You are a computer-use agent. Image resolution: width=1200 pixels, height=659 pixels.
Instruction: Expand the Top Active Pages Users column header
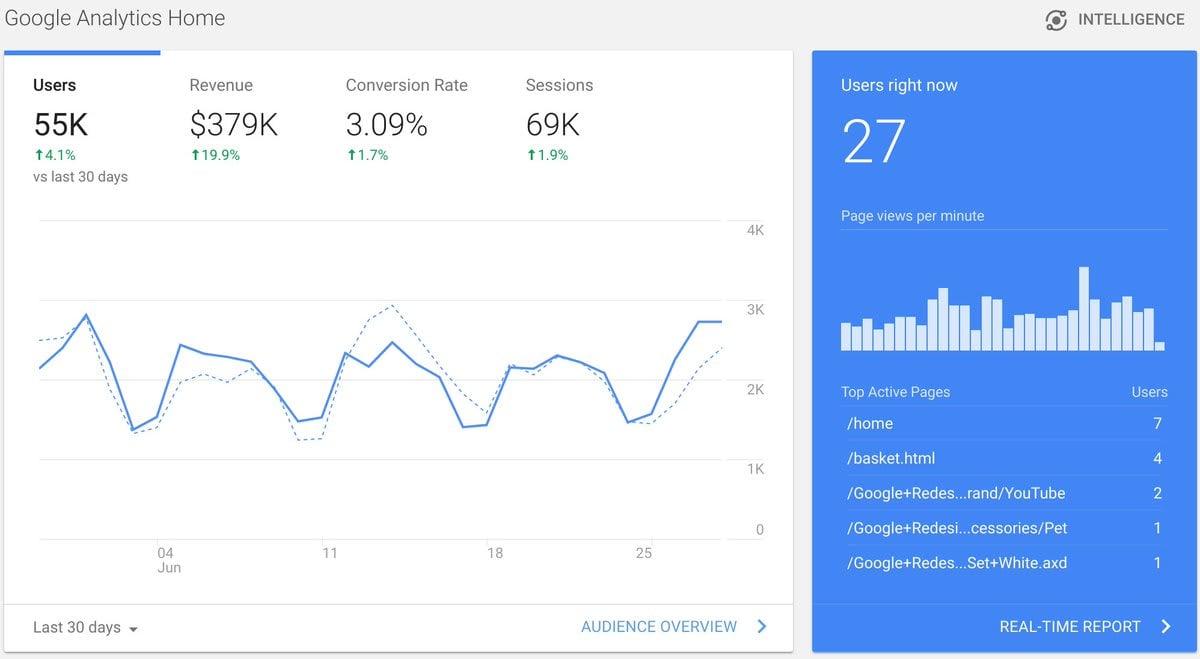pyautogui.click(x=1149, y=391)
